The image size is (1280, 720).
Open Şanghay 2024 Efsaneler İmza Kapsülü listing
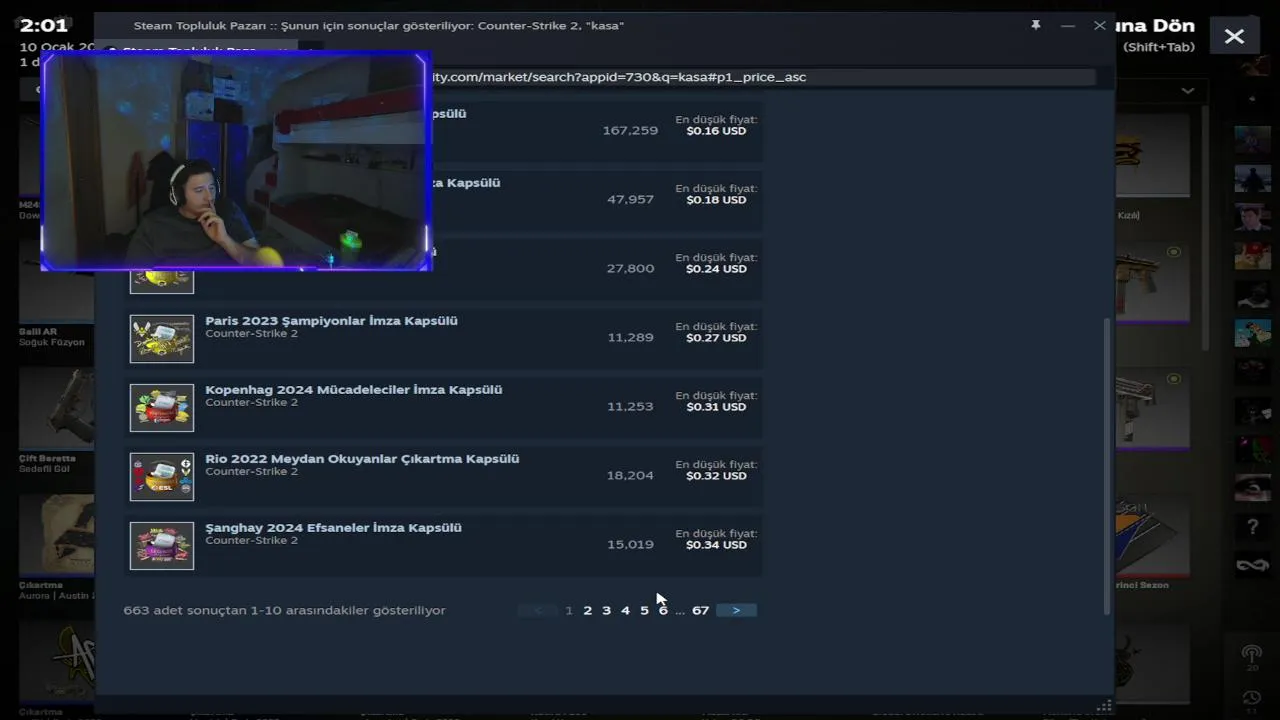click(x=333, y=528)
